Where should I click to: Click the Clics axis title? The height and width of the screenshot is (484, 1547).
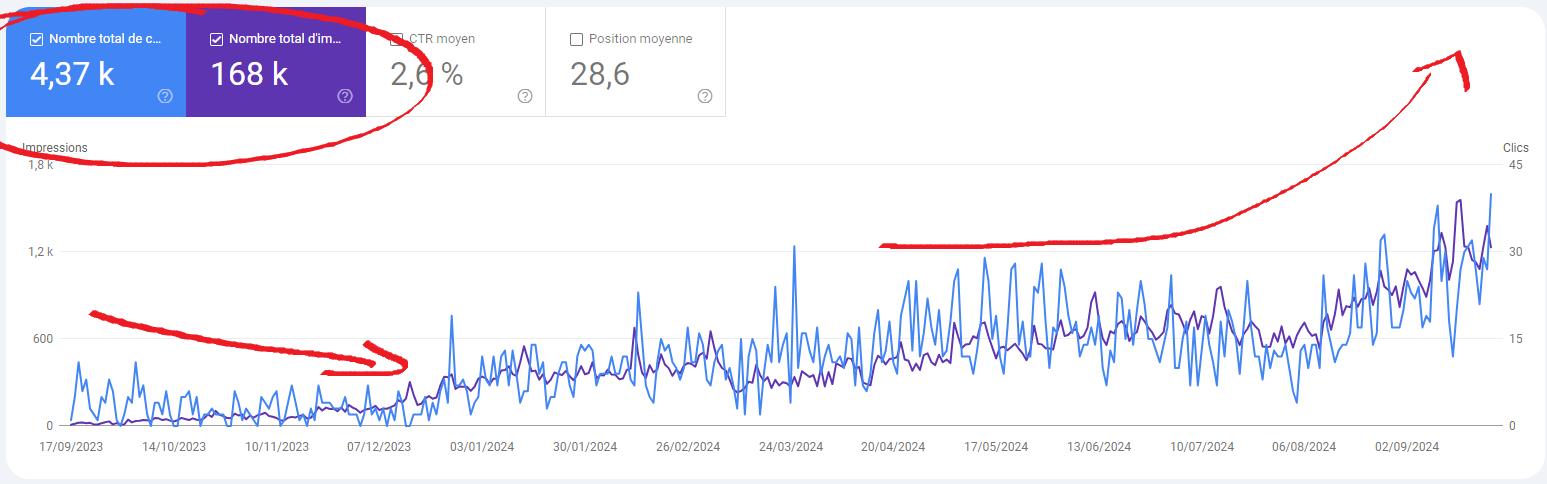[1515, 148]
